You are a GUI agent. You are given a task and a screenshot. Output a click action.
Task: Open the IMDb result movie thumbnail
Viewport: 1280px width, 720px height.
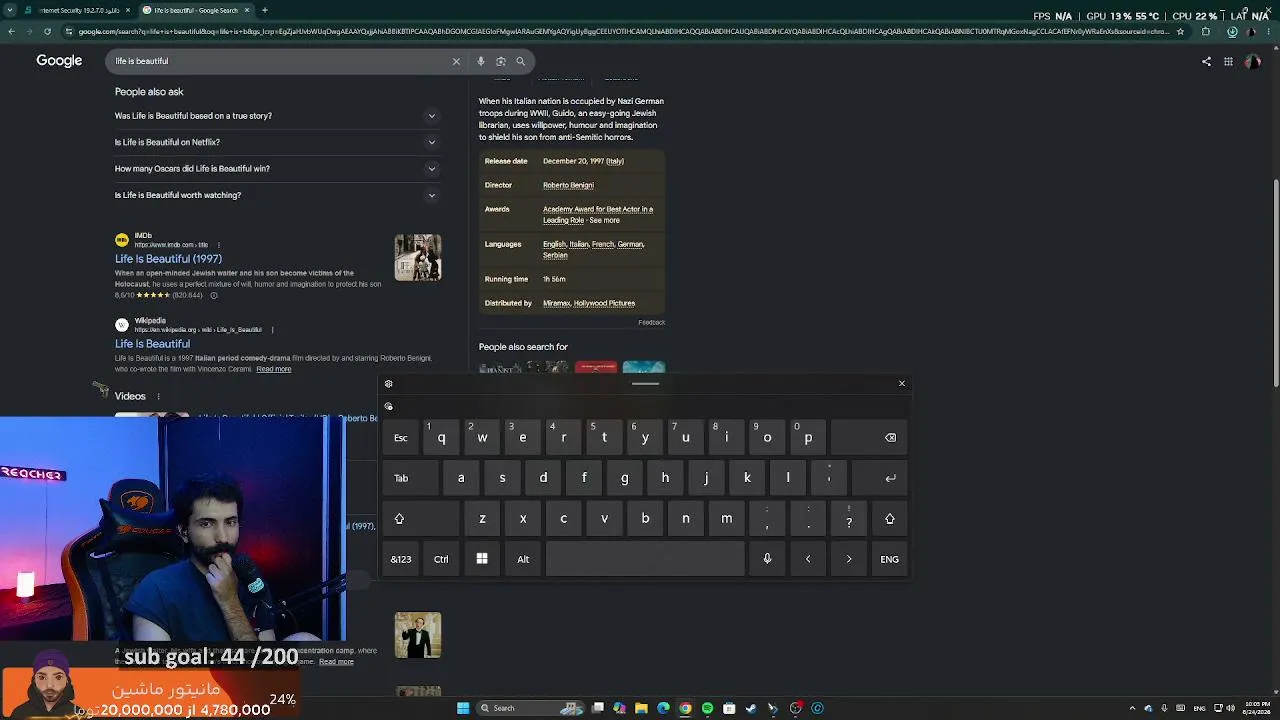418,258
